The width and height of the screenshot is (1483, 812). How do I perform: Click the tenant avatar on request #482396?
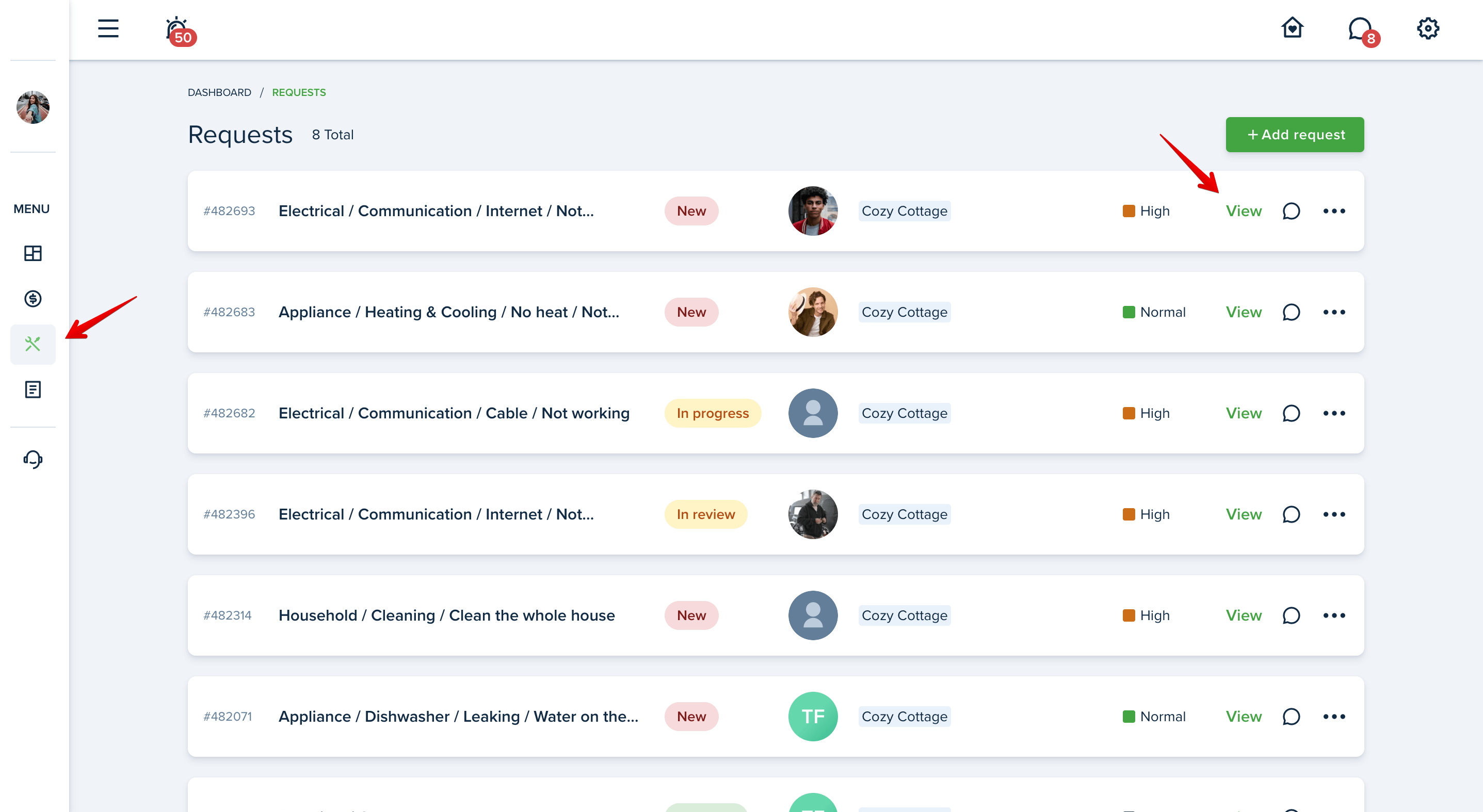tap(813, 514)
